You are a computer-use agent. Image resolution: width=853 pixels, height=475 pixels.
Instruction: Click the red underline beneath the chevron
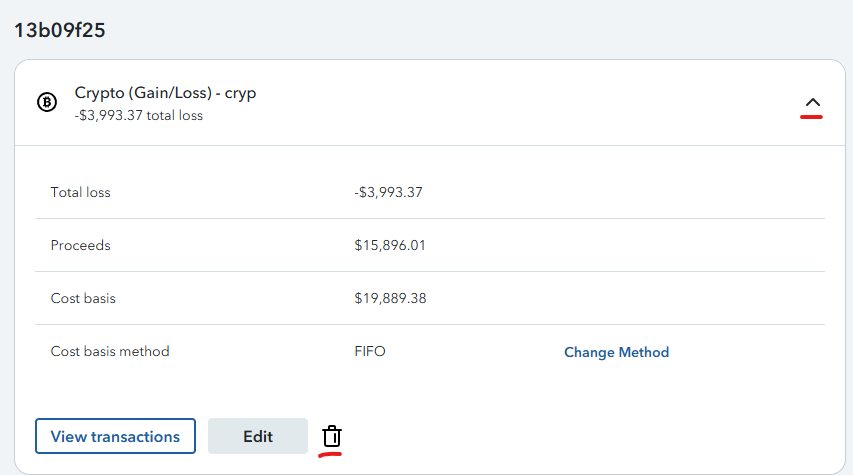tap(811, 116)
